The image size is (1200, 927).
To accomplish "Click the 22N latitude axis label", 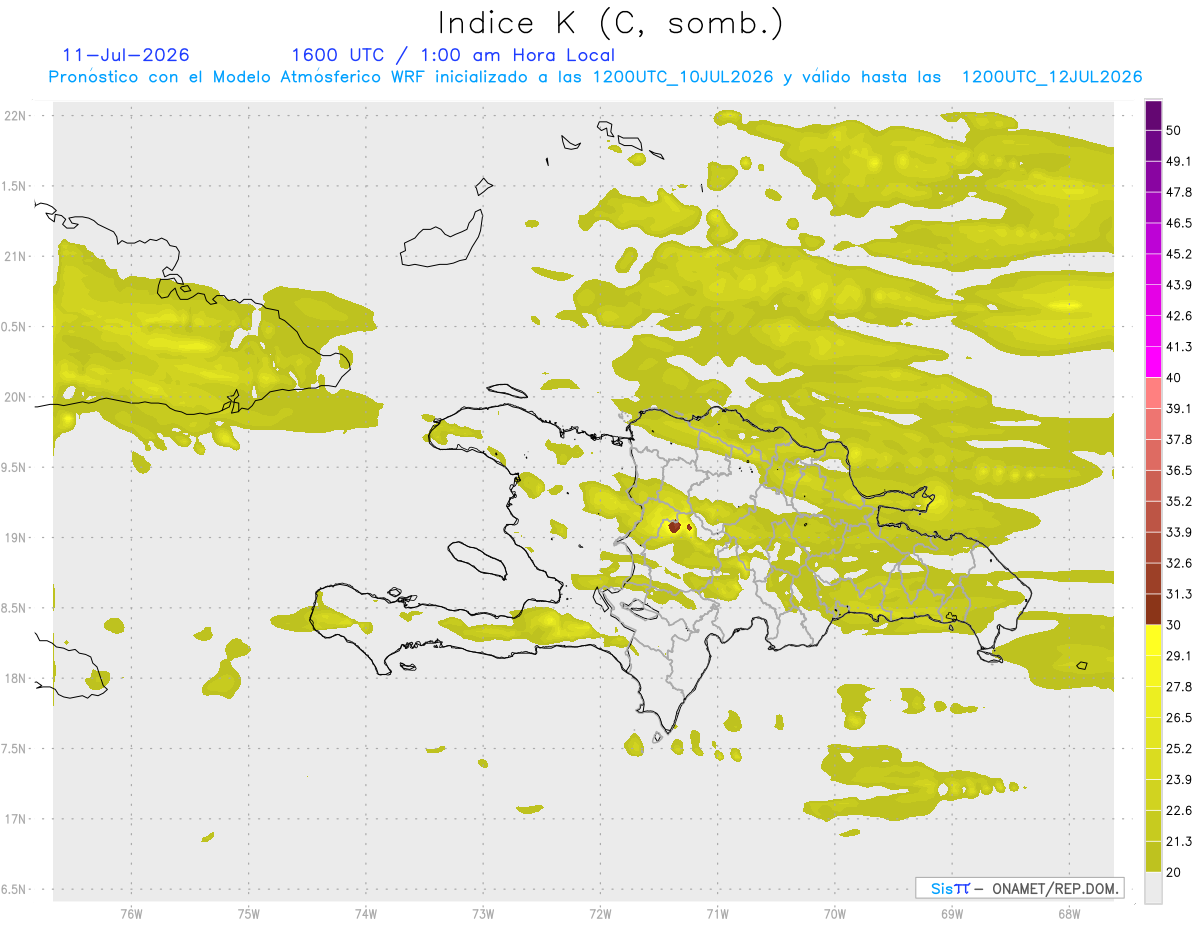I will click(x=16, y=116).
